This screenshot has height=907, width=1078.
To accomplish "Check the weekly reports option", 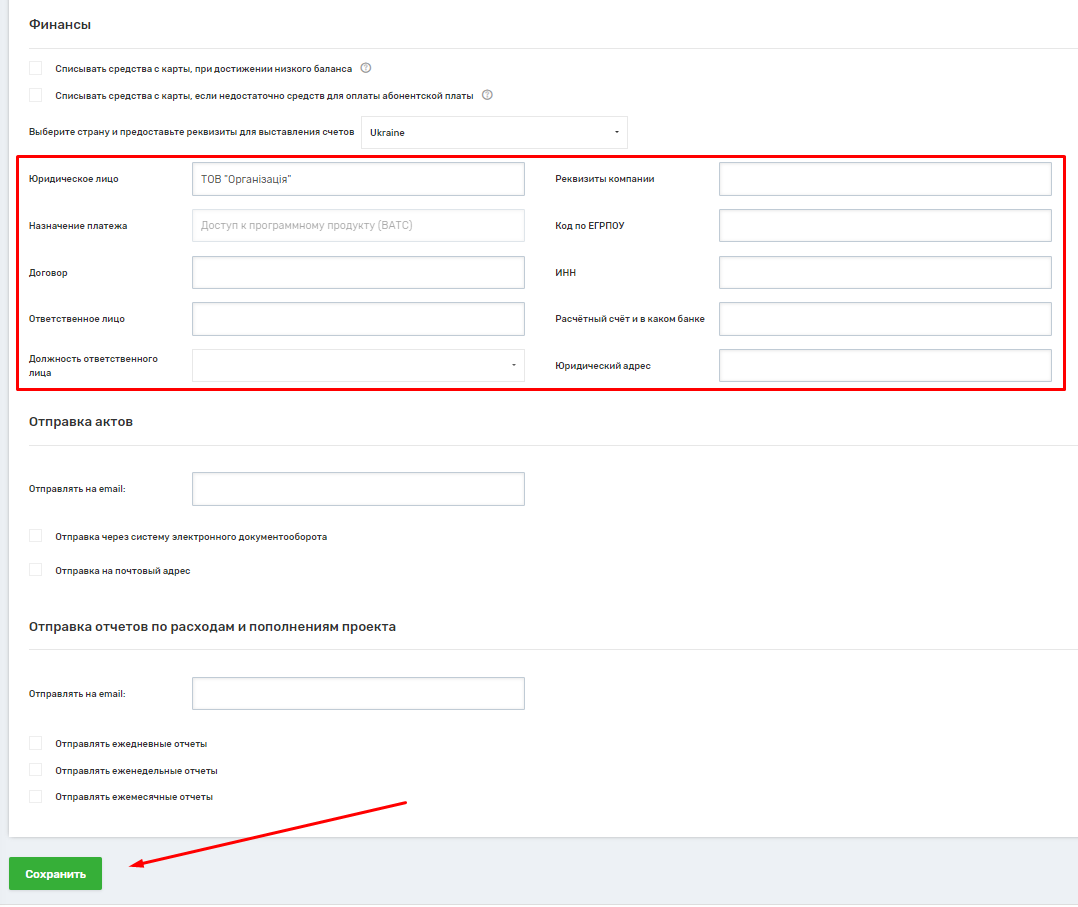I will tap(36, 770).
